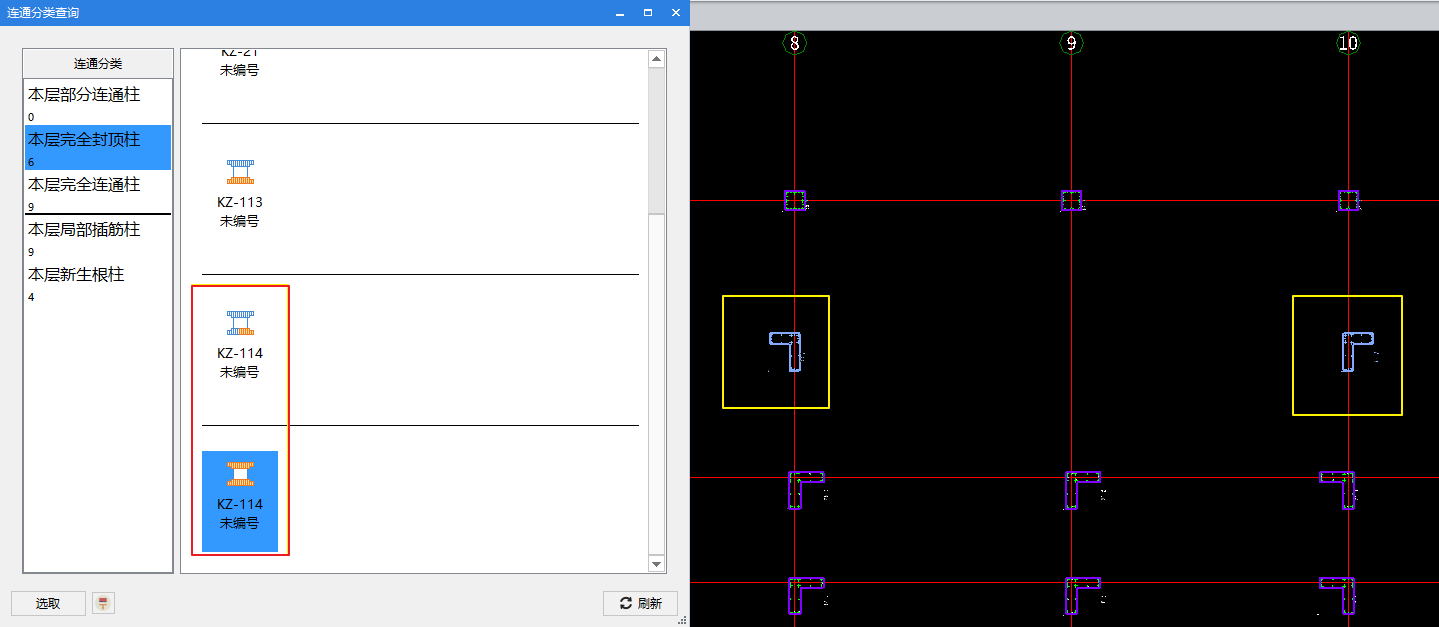
Task: Select the square column on axis 9
Action: (x=1071, y=201)
